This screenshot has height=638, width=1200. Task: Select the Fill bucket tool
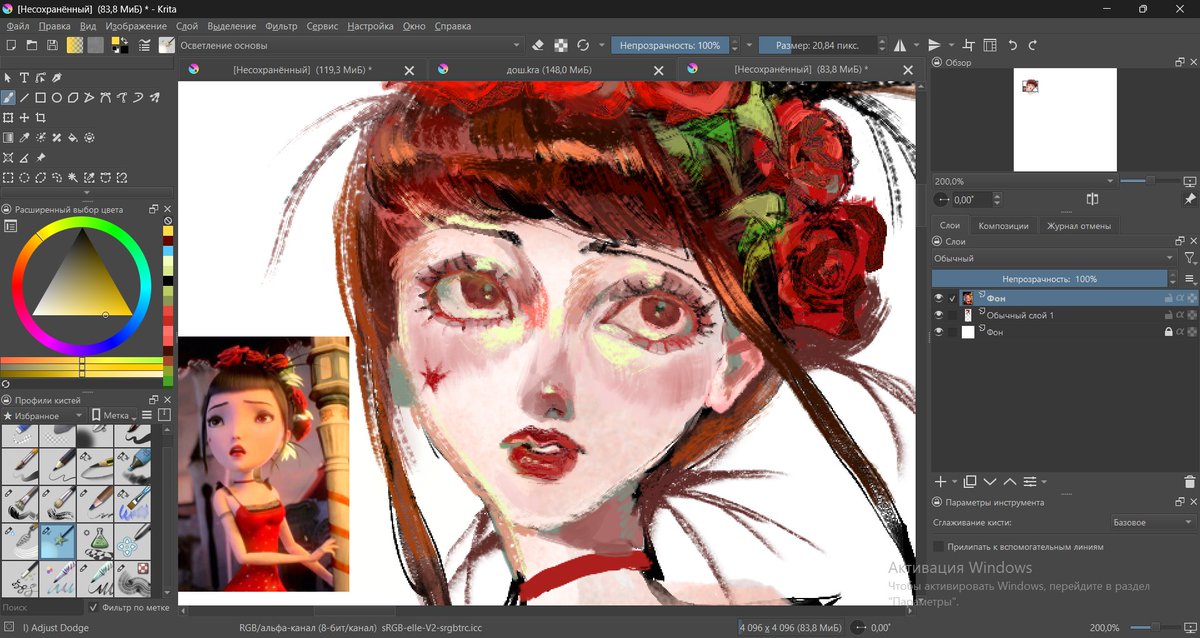(x=73, y=138)
